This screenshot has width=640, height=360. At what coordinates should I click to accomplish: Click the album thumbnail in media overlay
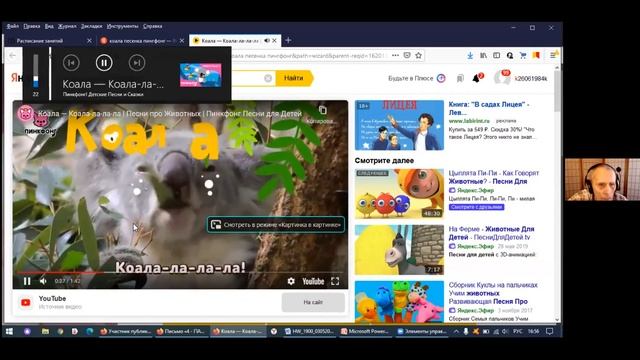[x=201, y=75]
